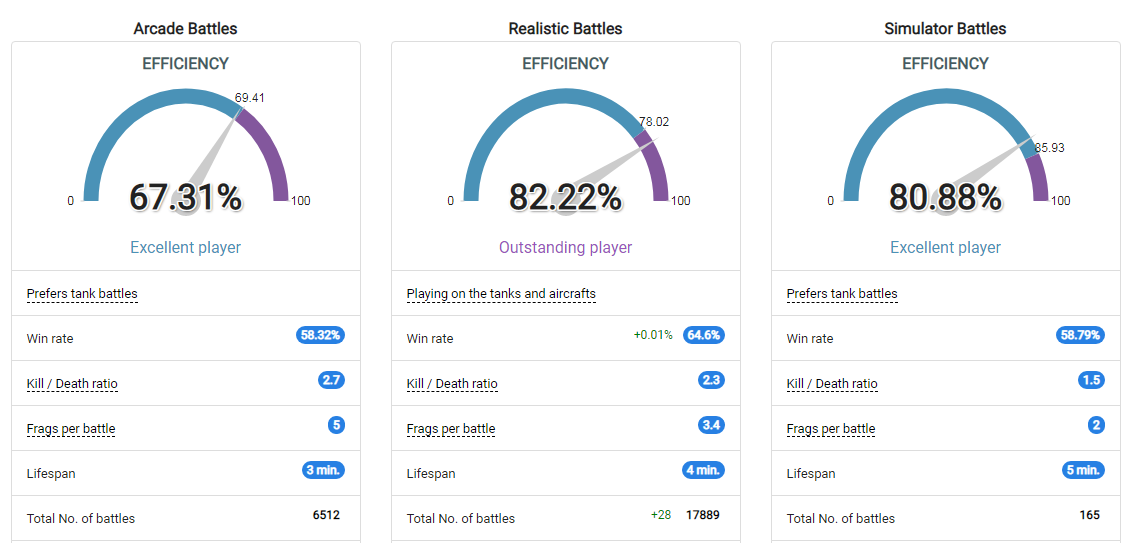Viewport: 1137px width, 543px height.
Task: Click the 58.79% win rate badge
Action: click(x=1080, y=335)
